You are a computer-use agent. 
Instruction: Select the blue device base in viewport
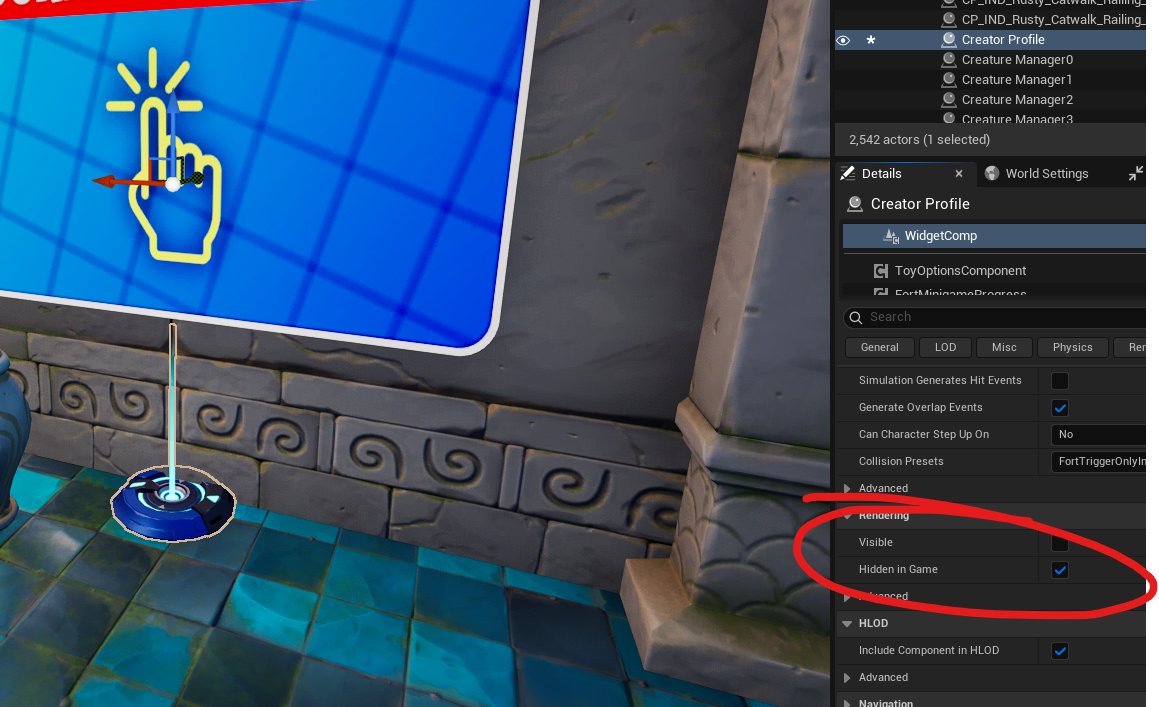174,503
